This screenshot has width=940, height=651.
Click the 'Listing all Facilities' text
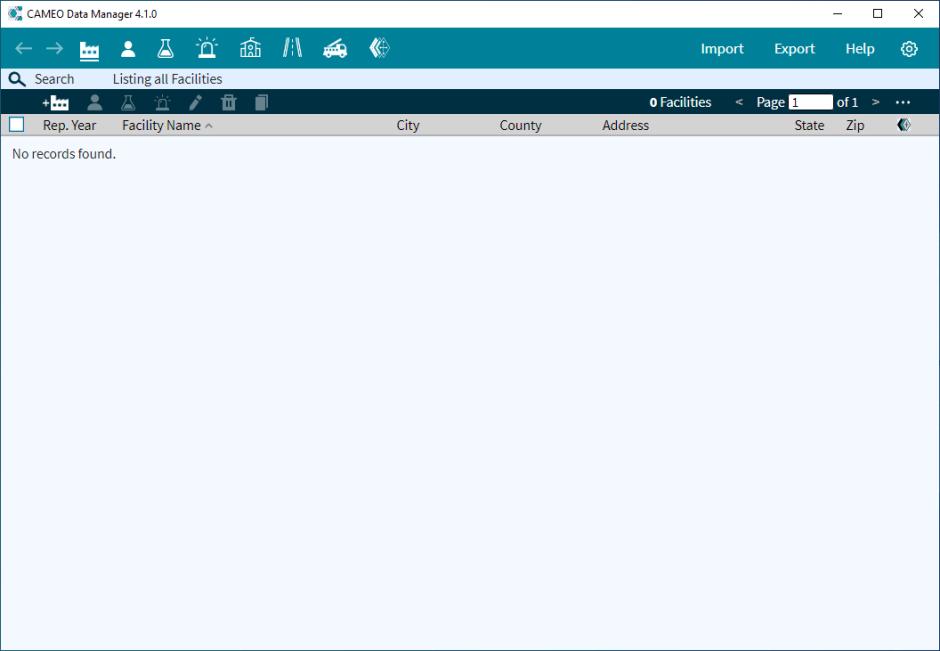point(167,79)
